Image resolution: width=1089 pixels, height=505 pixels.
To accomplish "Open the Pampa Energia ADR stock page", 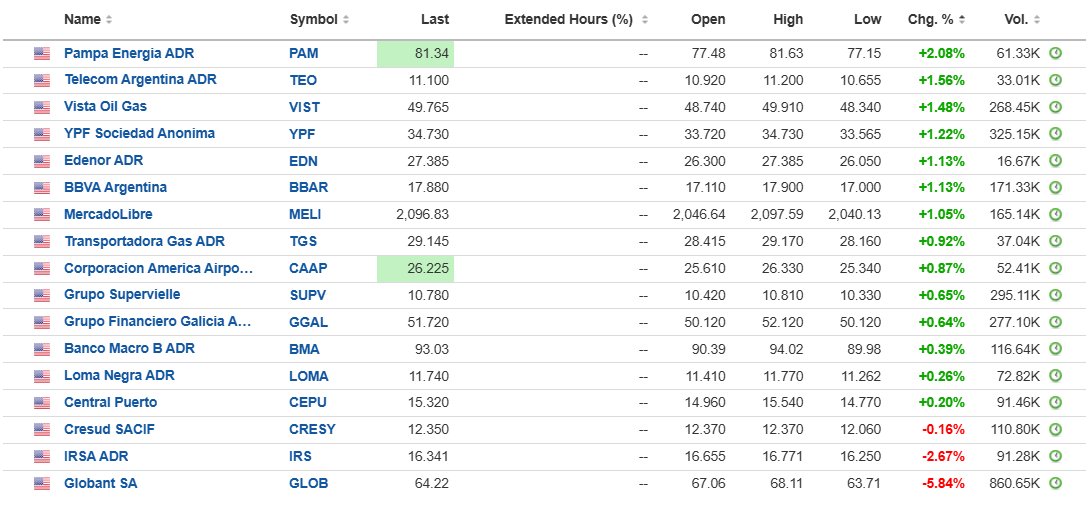I will point(128,53).
